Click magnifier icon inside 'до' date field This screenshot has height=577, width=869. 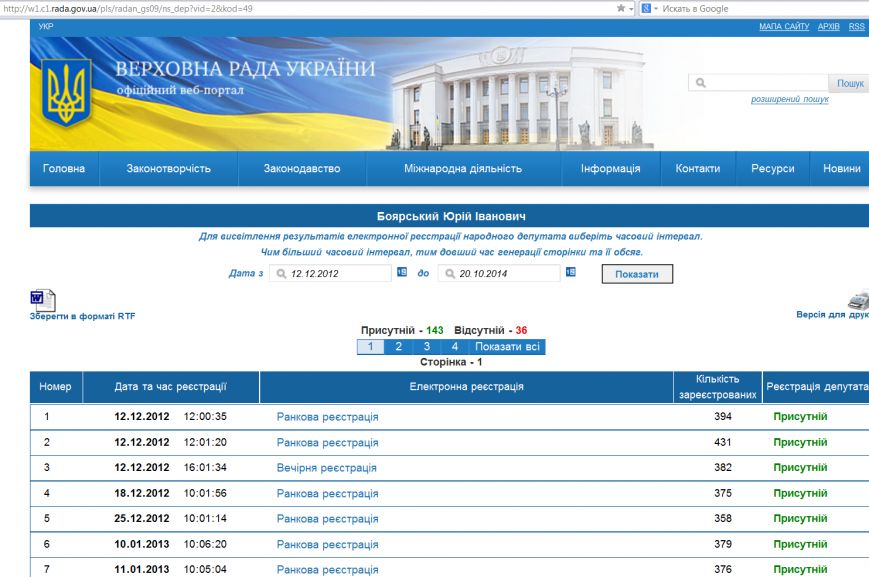[x=450, y=274]
